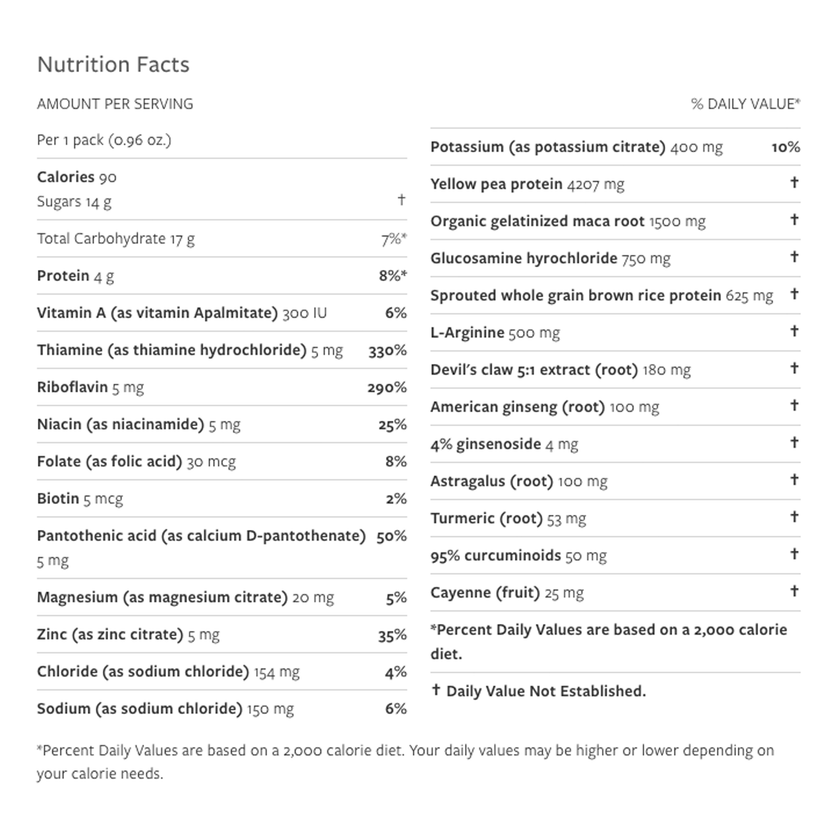The height and width of the screenshot is (840, 840).
Task: Select the Zinc (as zinc citrate) row
Action: [128, 635]
